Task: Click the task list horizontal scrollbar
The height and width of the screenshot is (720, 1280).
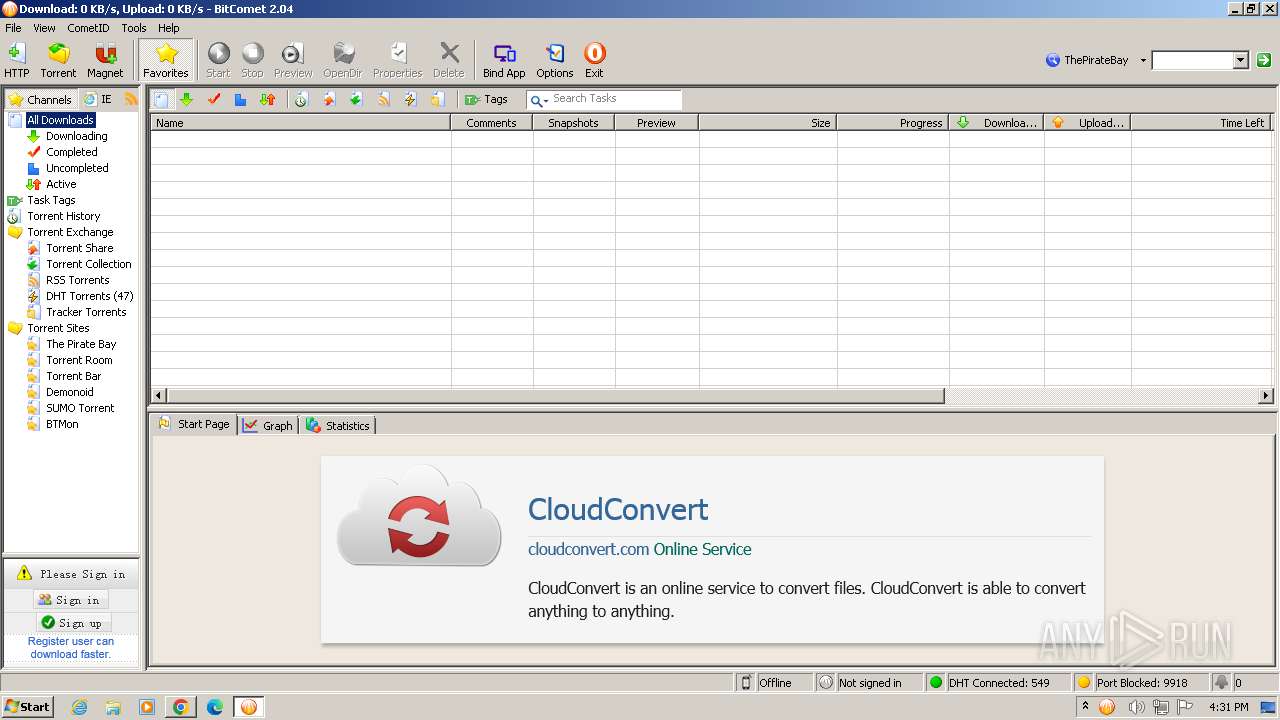Action: (x=555, y=396)
